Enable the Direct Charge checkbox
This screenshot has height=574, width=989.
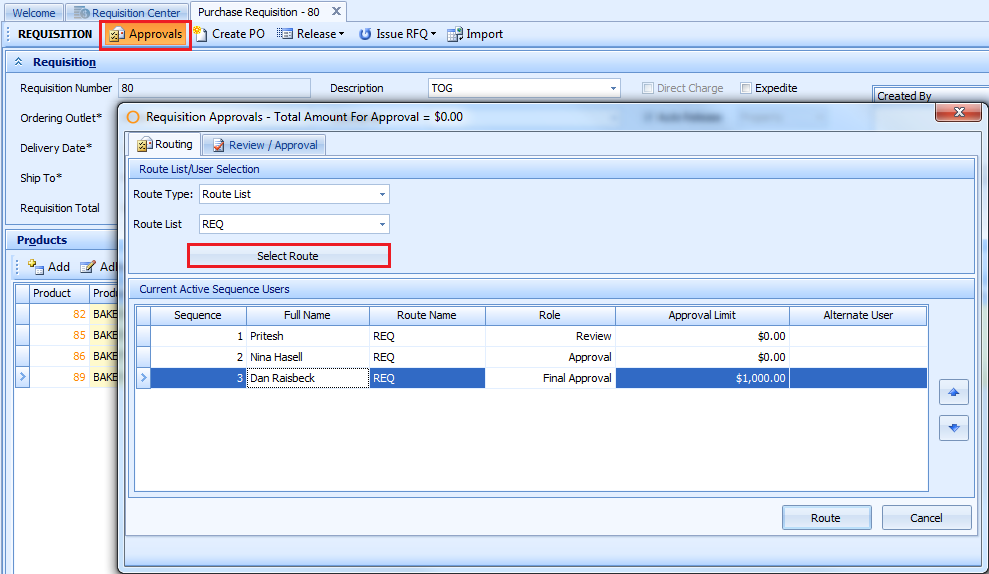click(x=648, y=88)
